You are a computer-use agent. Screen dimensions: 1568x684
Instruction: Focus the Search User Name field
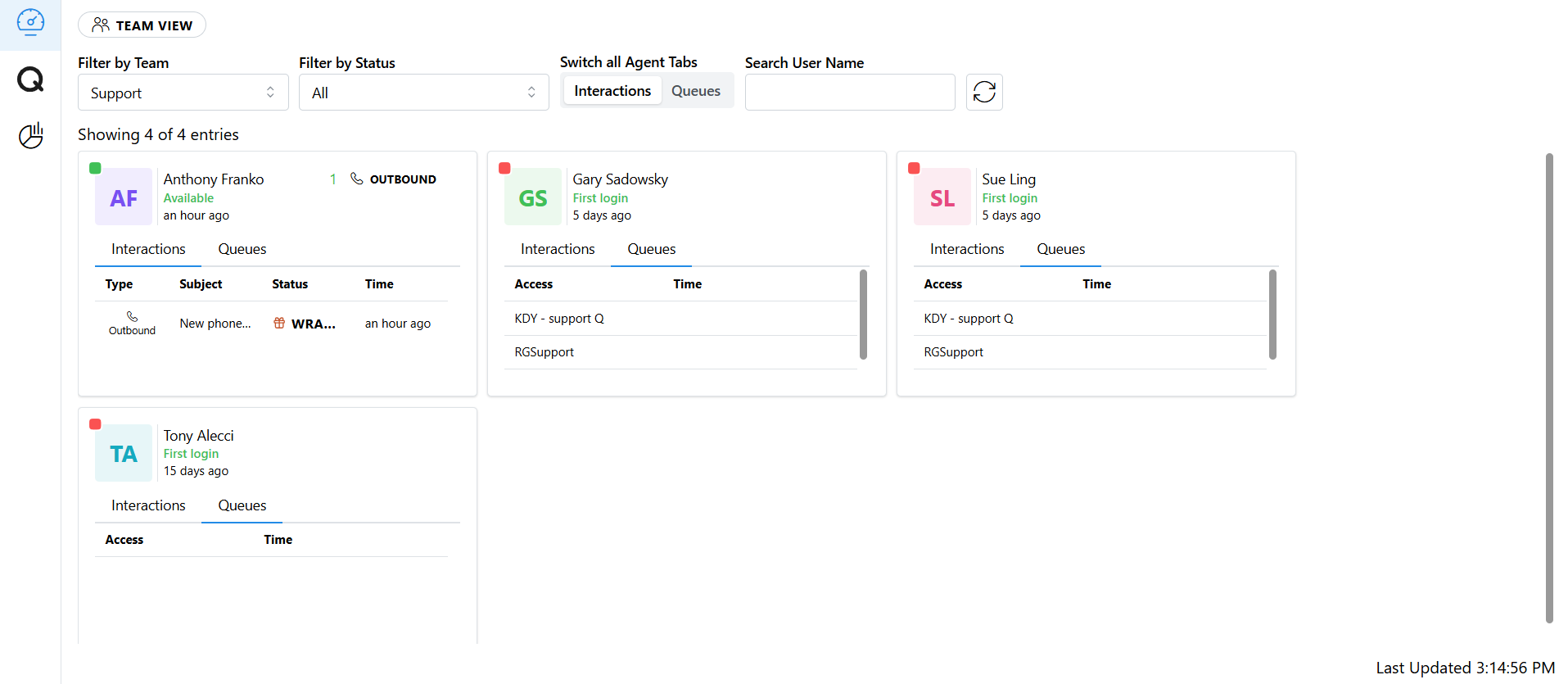pyautogui.click(x=850, y=93)
